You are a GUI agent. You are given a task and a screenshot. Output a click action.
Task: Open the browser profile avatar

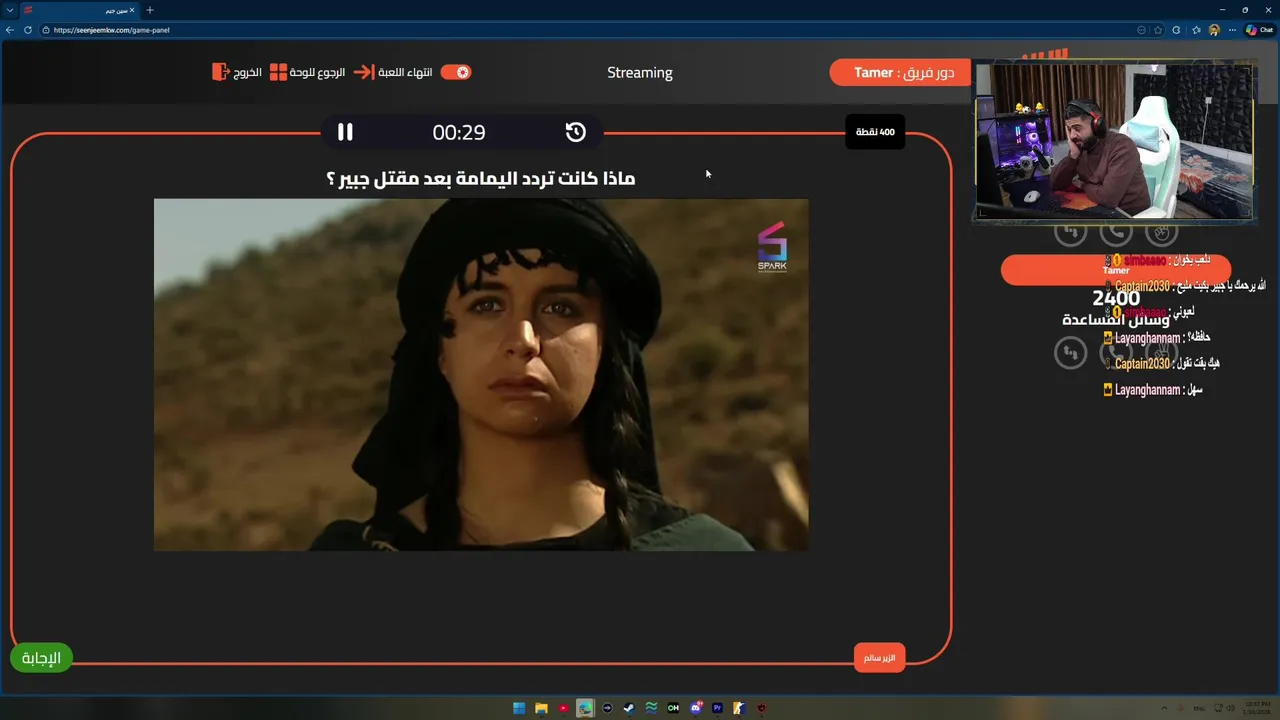(1214, 30)
